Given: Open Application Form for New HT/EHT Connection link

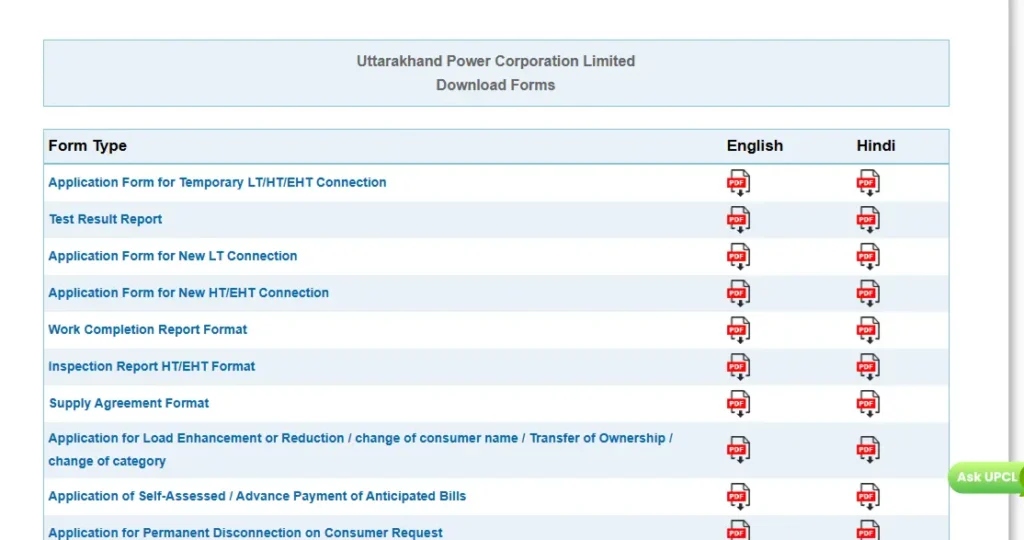Looking at the screenshot, I should pyautogui.click(x=188, y=293).
